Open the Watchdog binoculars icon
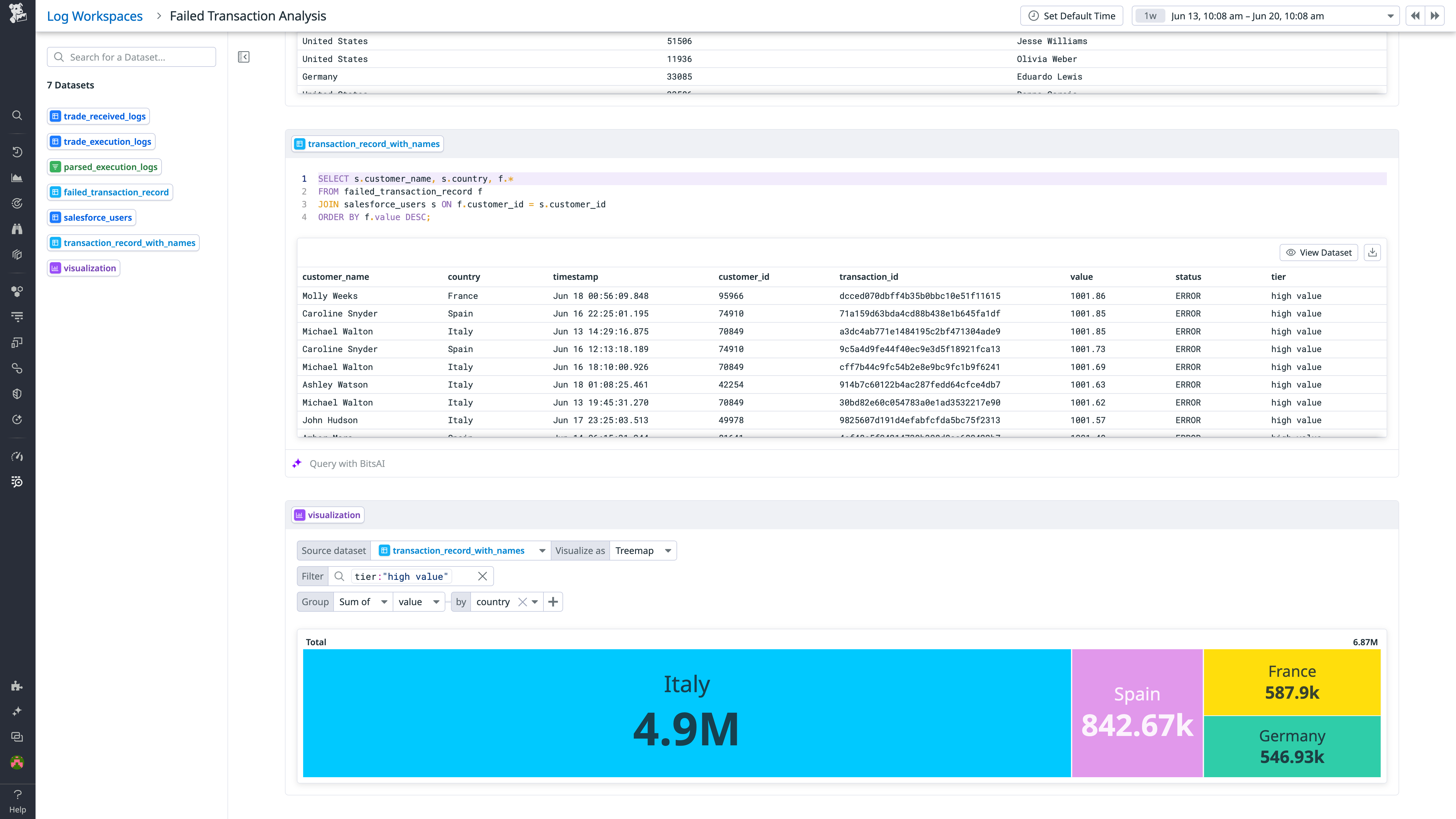Viewport: 1456px width, 819px height. [x=17, y=228]
